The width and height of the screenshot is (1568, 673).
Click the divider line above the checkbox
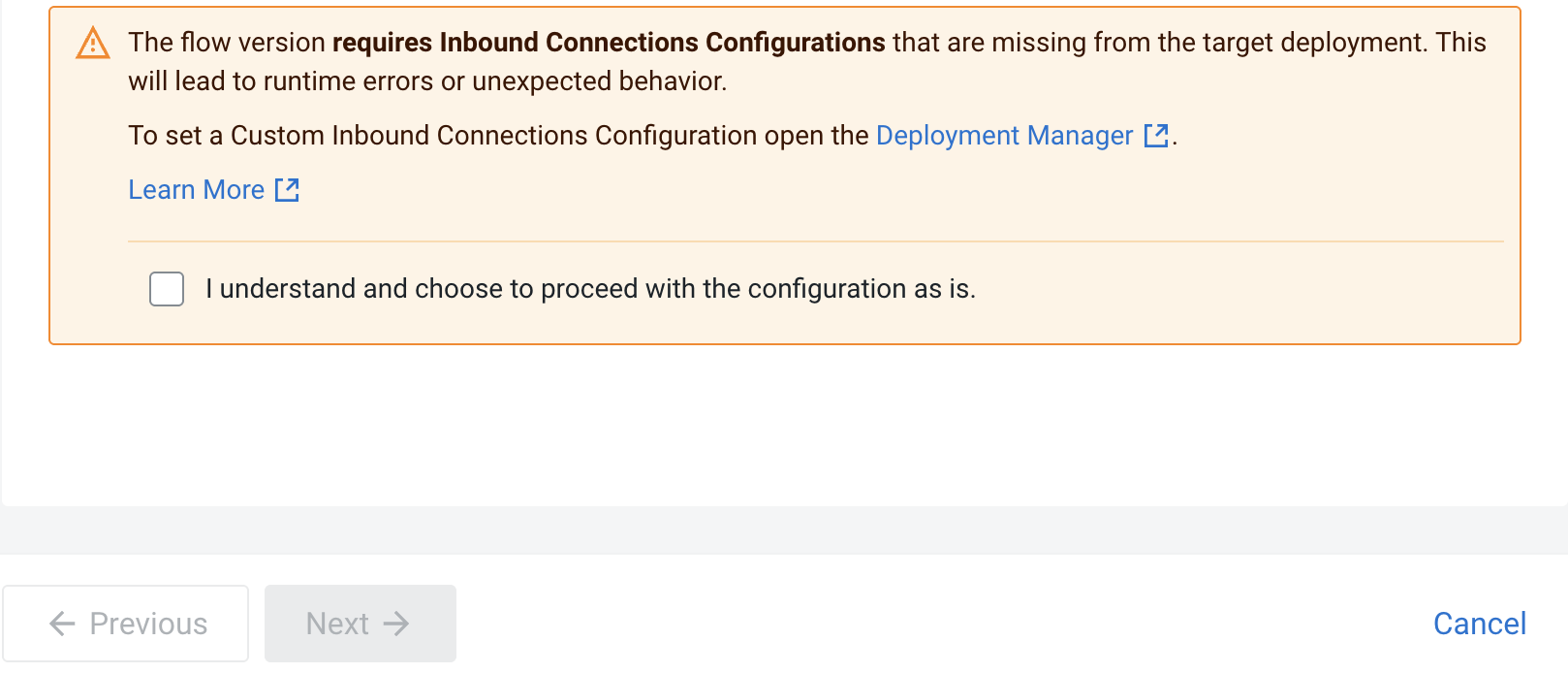tap(815, 241)
